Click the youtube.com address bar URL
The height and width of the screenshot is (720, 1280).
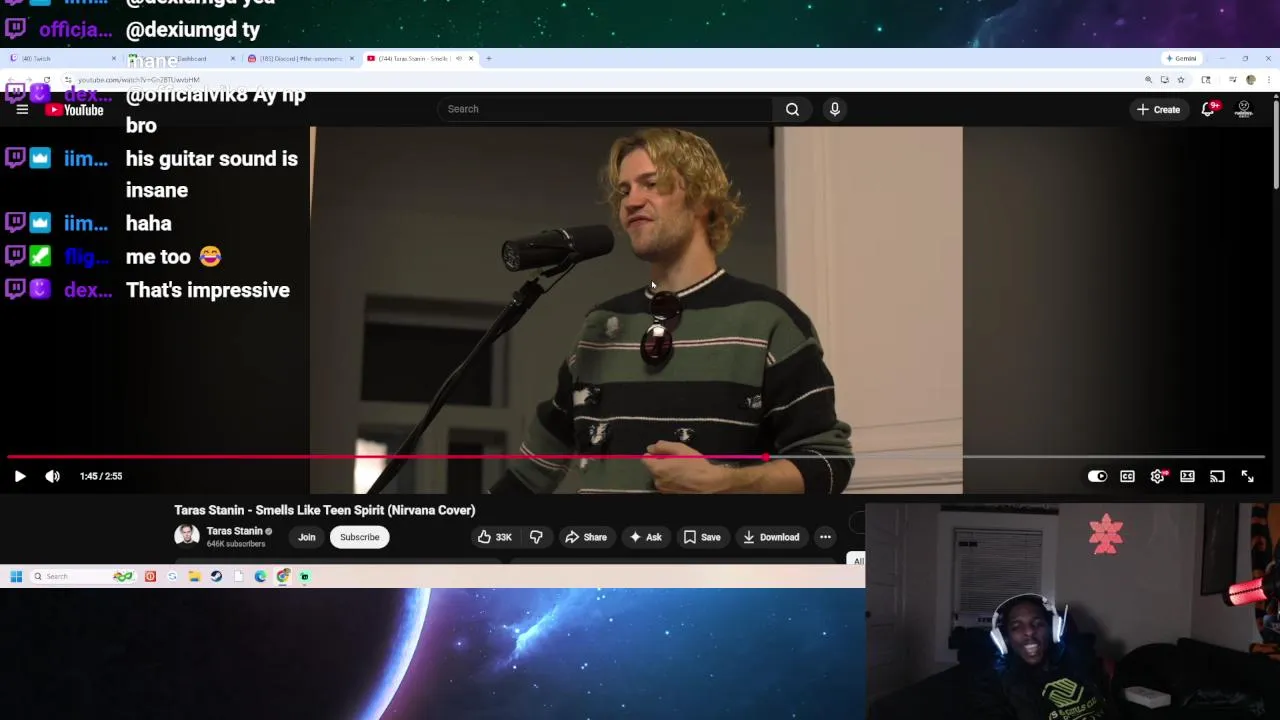coord(139,79)
